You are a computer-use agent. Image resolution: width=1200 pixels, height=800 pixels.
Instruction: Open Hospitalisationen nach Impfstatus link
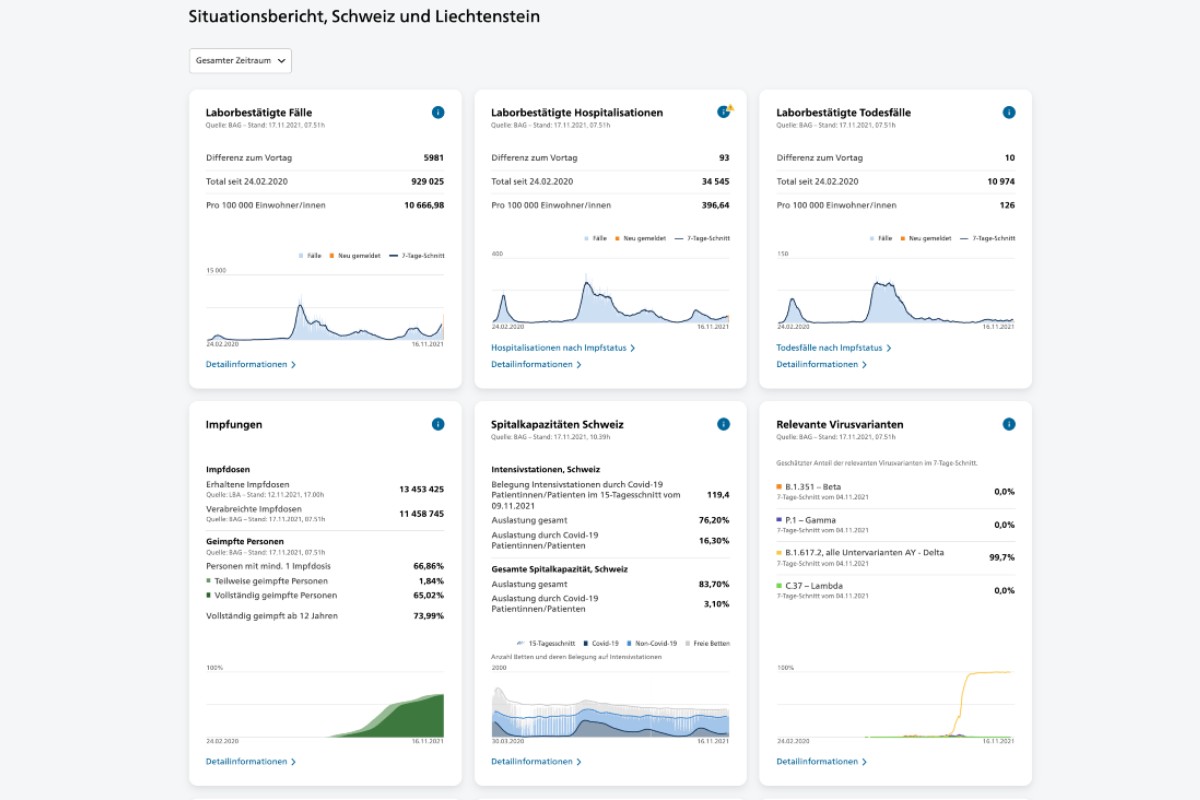pos(563,348)
